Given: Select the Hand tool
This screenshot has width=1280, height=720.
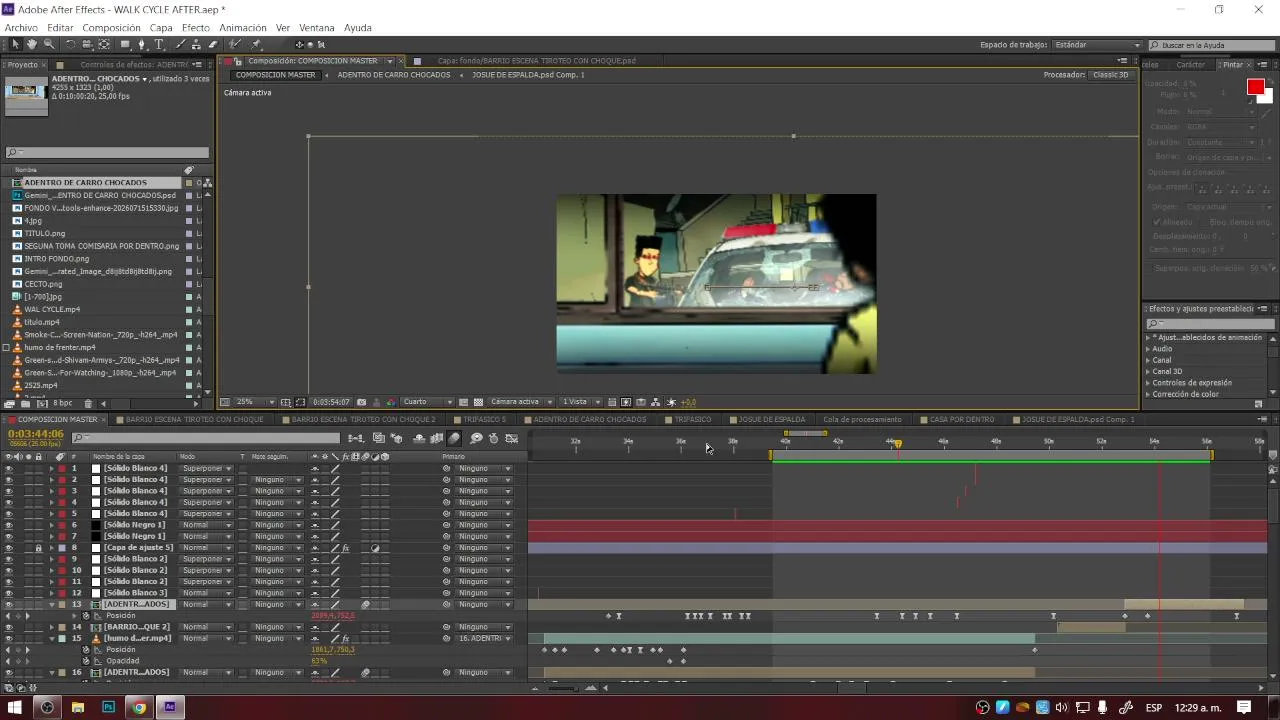Looking at the screenshot, I should click(x=32, y=44).
